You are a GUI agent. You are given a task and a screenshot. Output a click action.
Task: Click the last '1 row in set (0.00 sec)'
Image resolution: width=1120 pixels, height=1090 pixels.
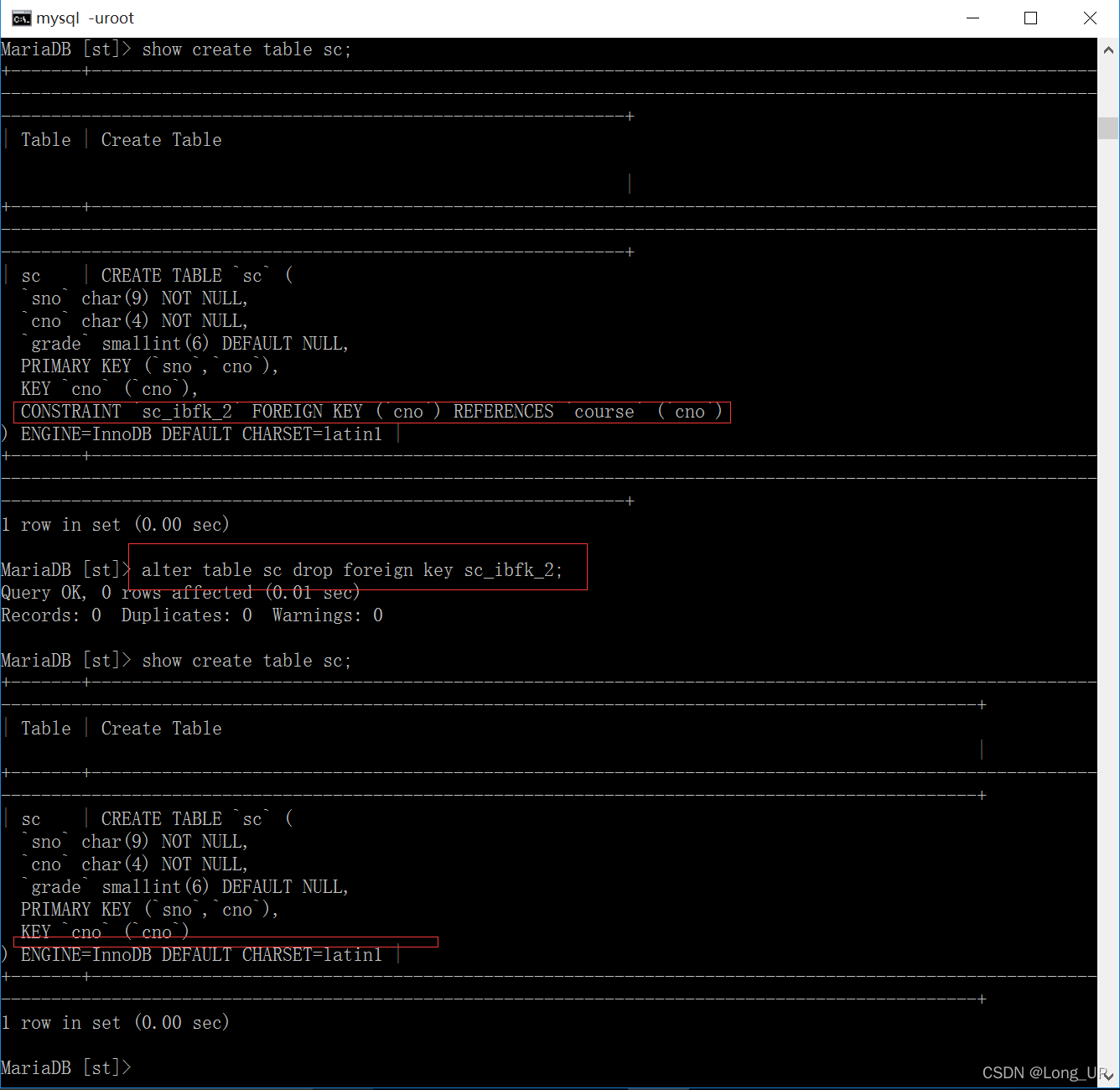[x=115, y=1023]
